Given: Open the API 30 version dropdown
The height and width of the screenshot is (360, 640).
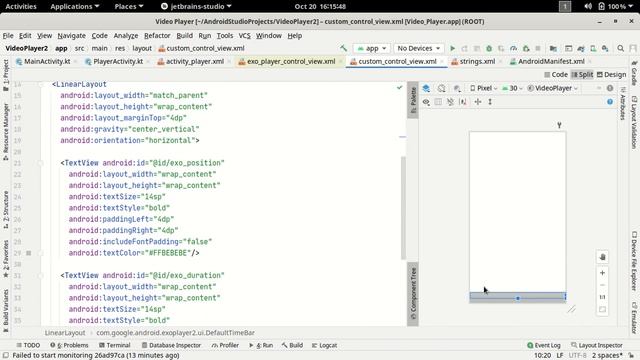Looking at the screenshot, I should [x=512, y=88].
